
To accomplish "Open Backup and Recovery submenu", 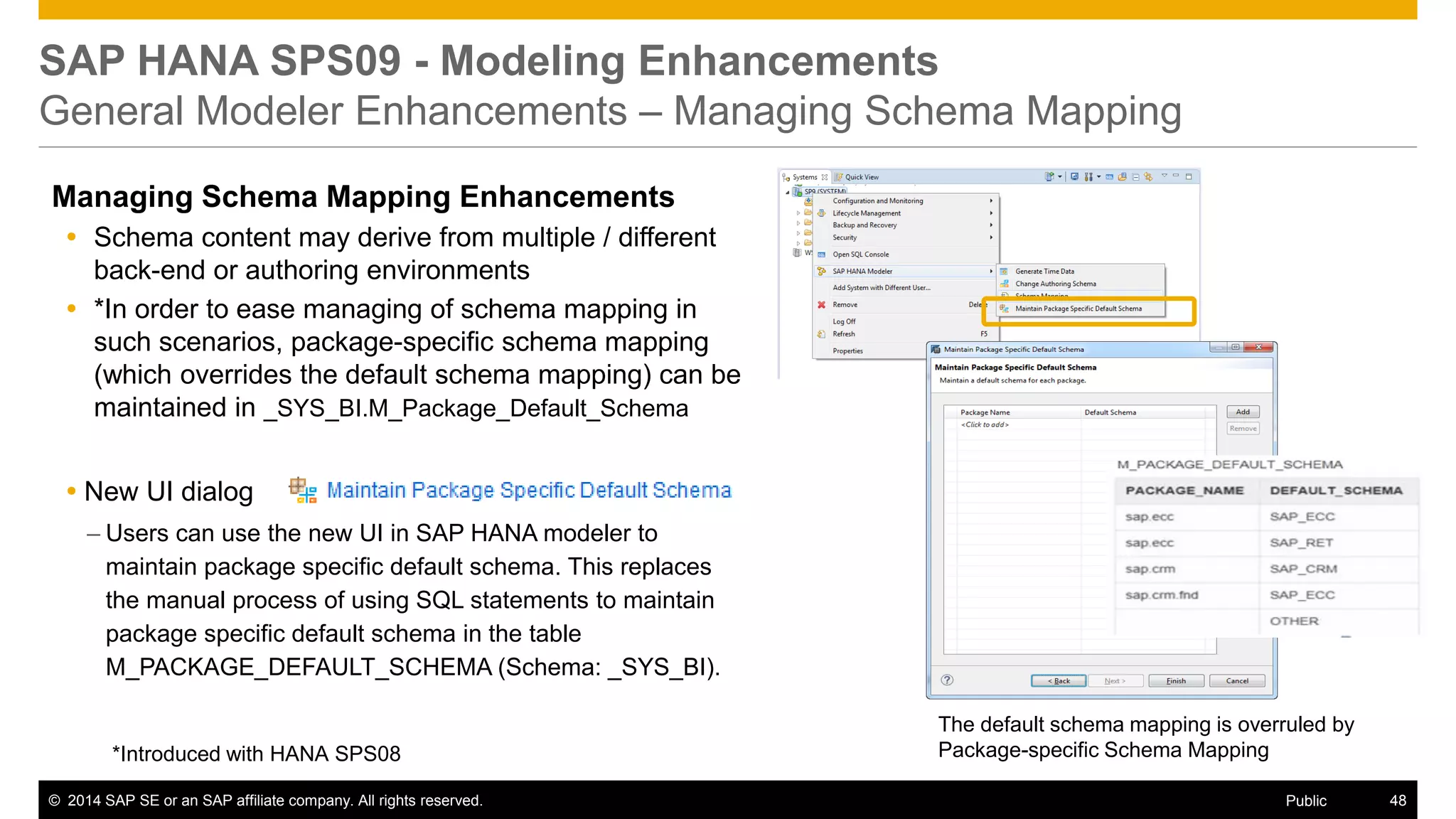I will pos(906,225).
